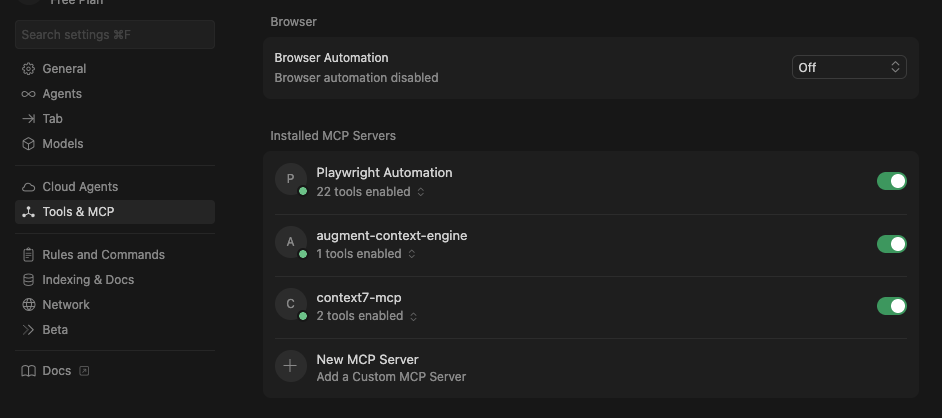Image resolution: width=942 pixels, height=418 pixels.
Task: Focus the Search settings field
Action: [115, 35]
